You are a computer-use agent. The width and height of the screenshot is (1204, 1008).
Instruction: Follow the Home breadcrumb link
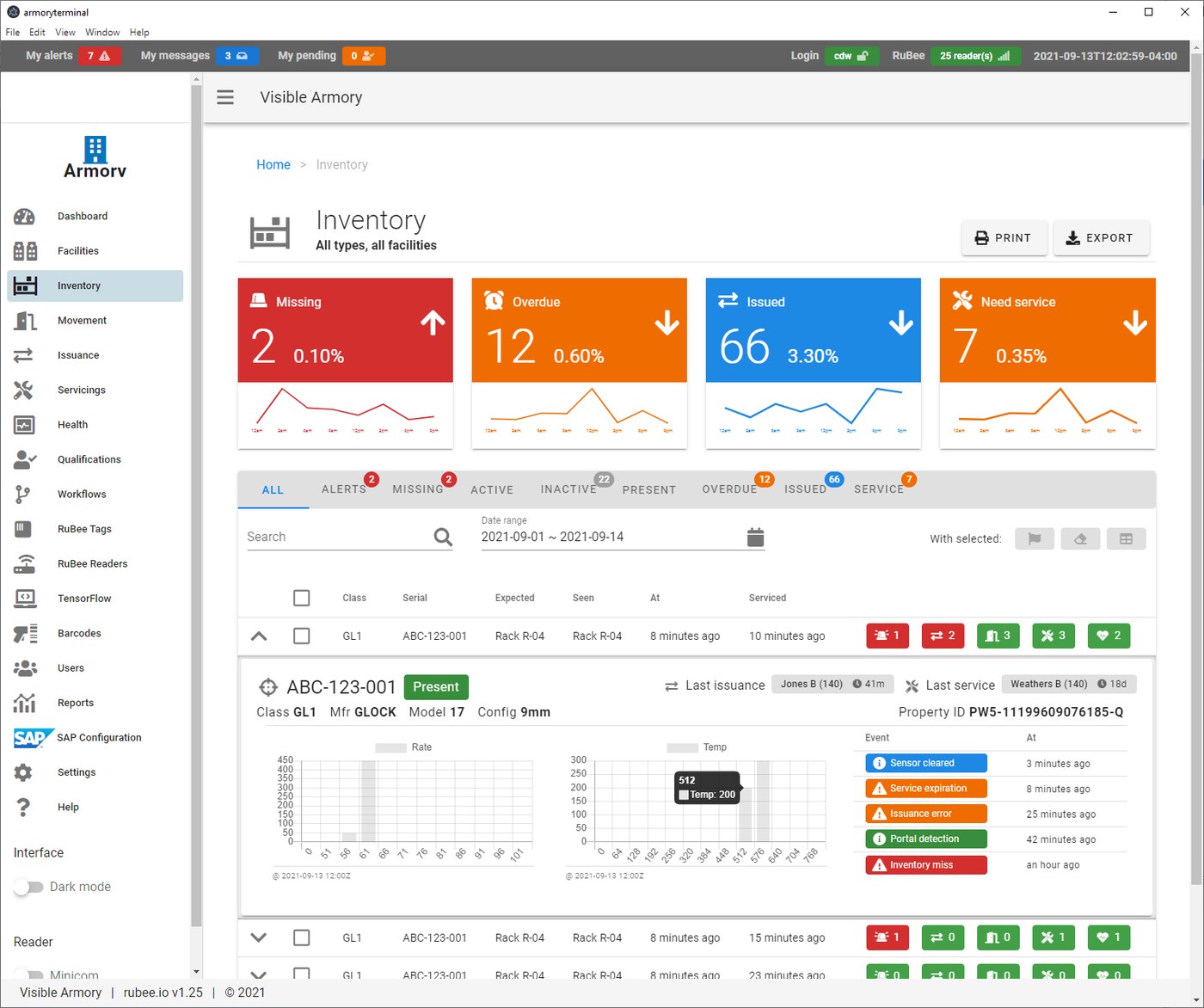(x=273, y=164)
